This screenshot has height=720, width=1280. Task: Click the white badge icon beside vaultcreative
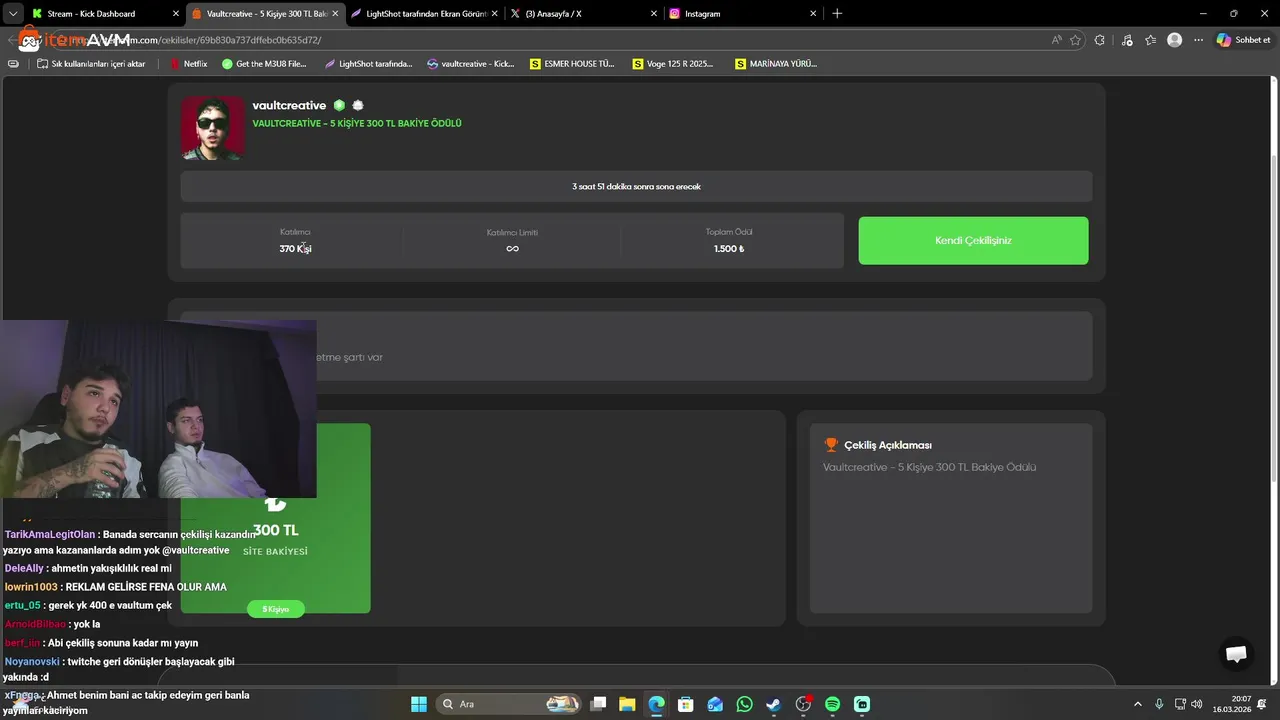[358, 106]
